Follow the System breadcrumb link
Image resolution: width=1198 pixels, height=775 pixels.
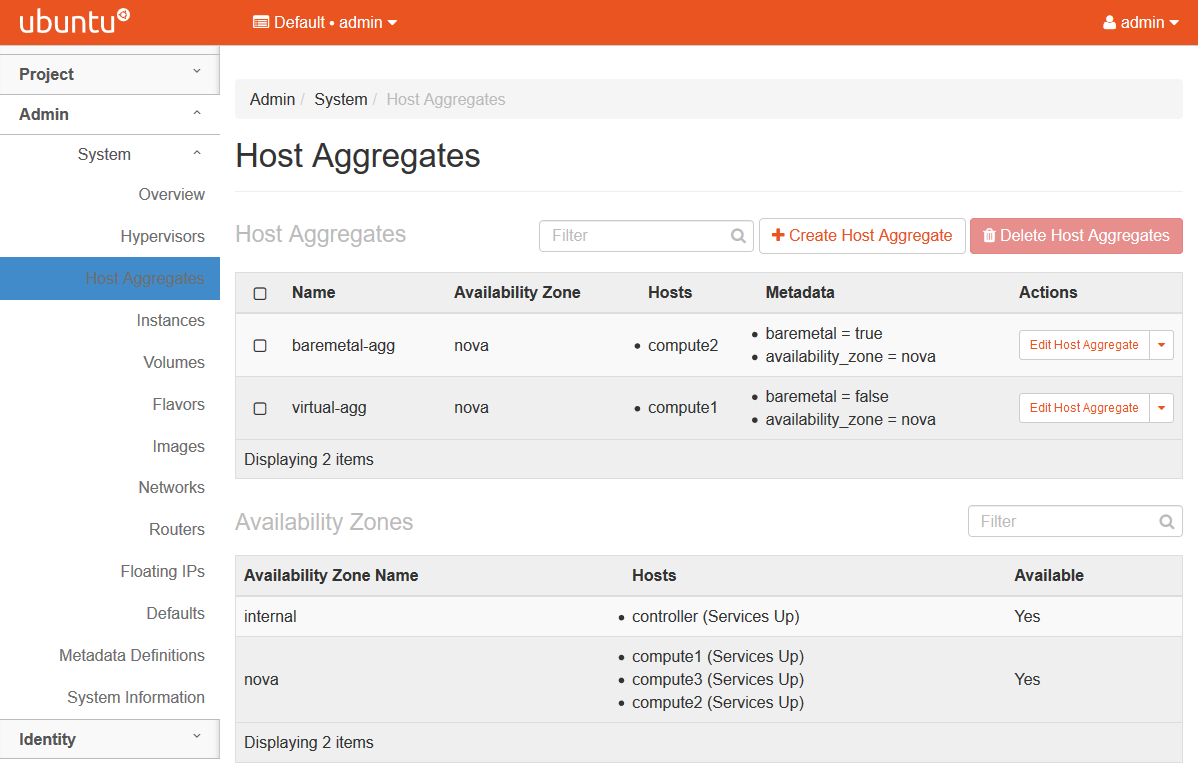pos(341,99)
